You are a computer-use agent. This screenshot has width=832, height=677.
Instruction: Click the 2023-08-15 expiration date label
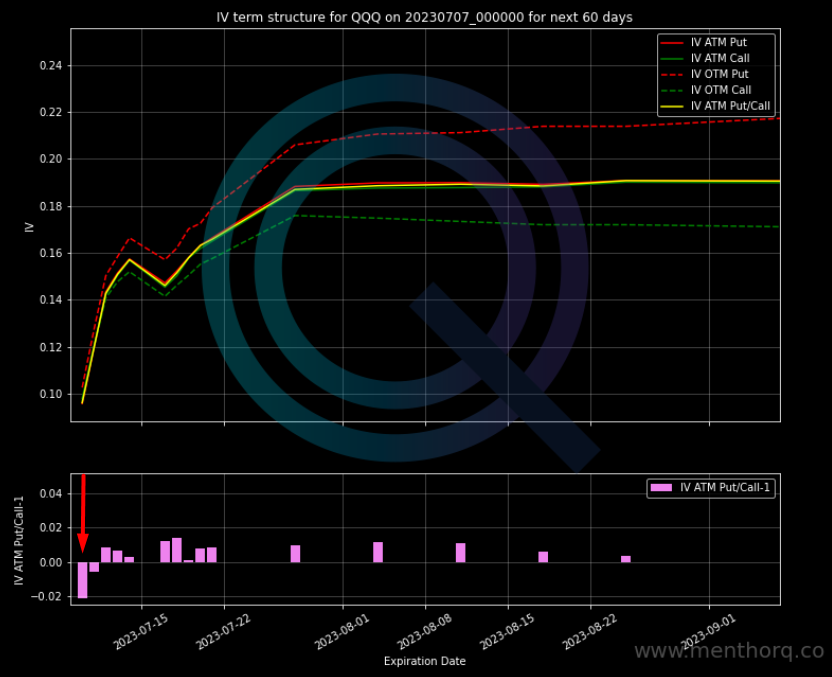507,631
